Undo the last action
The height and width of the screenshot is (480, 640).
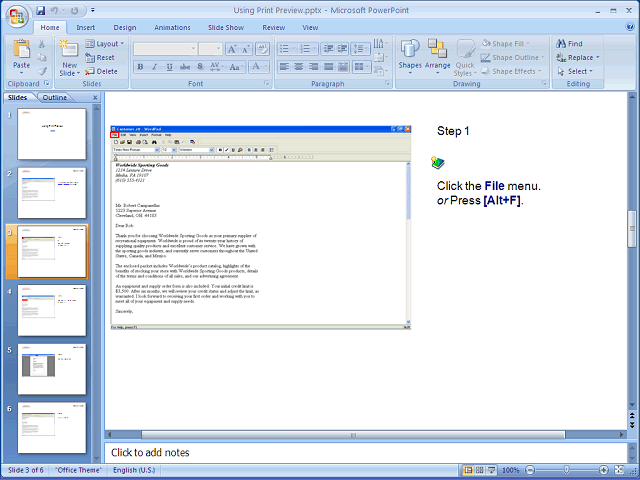pyautogui.click(x=54, y=11)
